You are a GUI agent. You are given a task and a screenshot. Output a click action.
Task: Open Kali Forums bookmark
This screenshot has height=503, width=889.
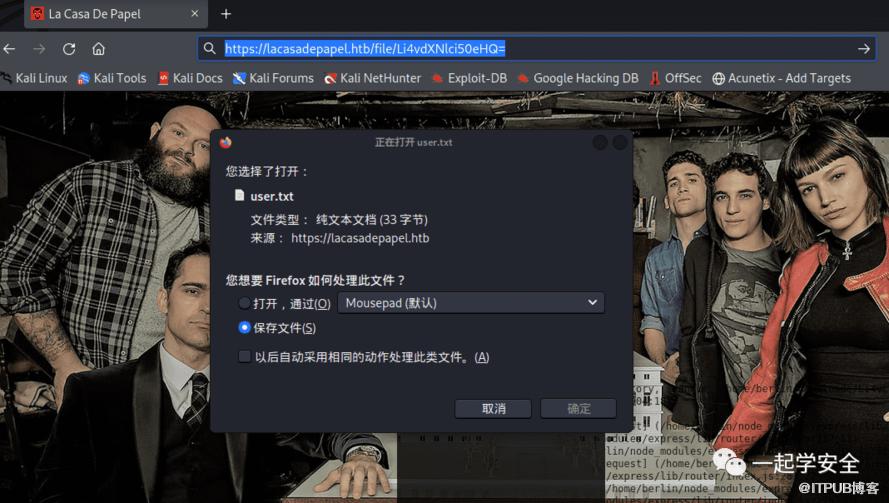[273, 78]
